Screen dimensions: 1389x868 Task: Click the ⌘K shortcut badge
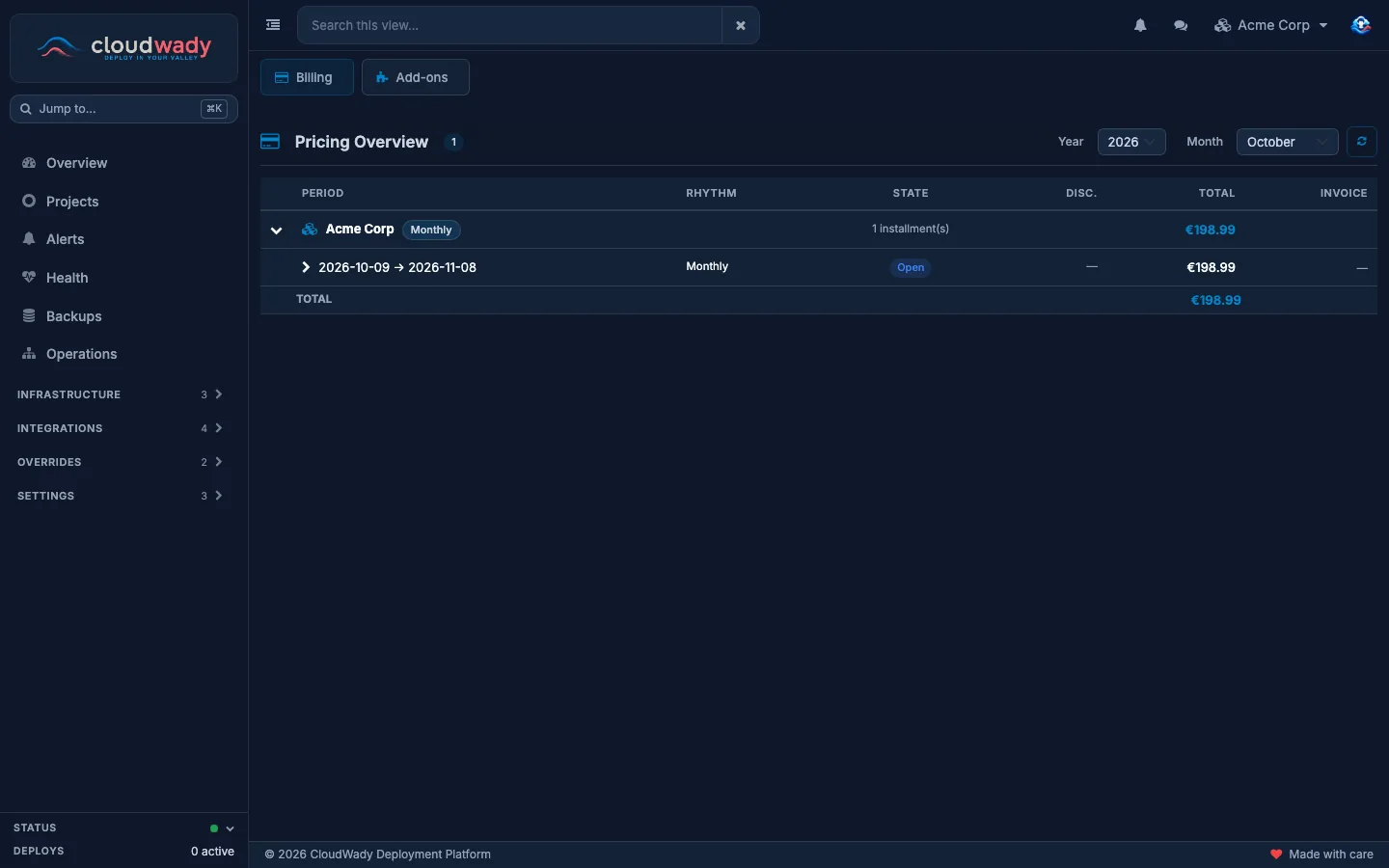(x=214, y=109)
